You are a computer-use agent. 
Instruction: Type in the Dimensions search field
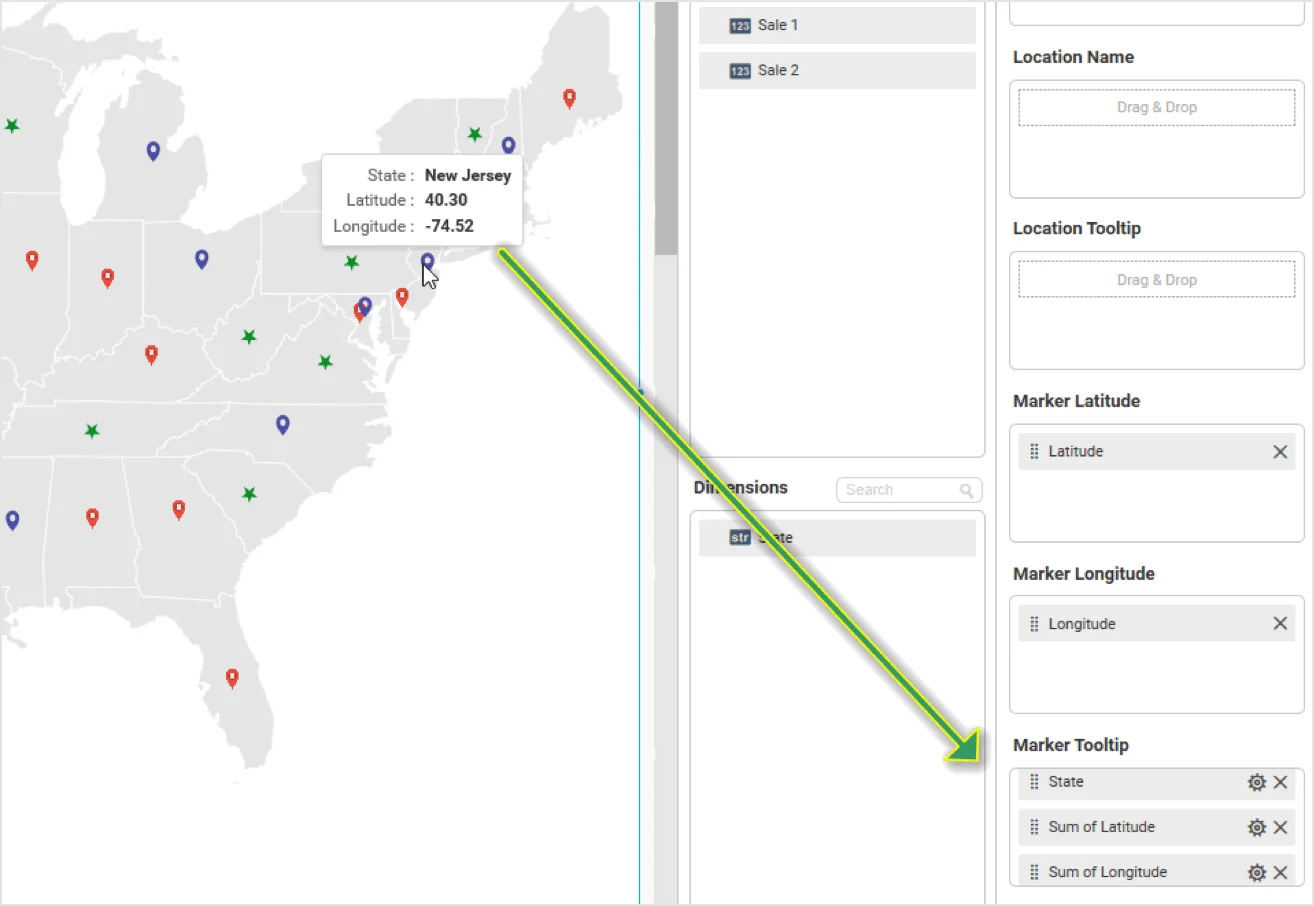tap(900, 490)
